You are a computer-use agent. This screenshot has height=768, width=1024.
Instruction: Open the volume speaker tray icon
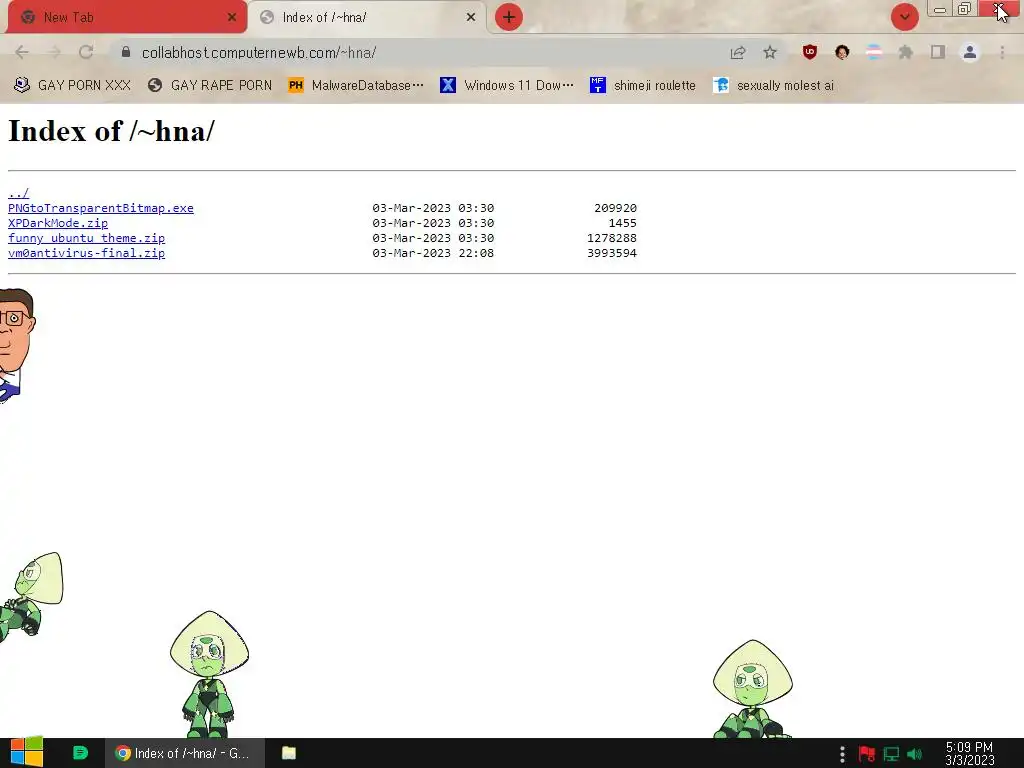tap(915, 754)
